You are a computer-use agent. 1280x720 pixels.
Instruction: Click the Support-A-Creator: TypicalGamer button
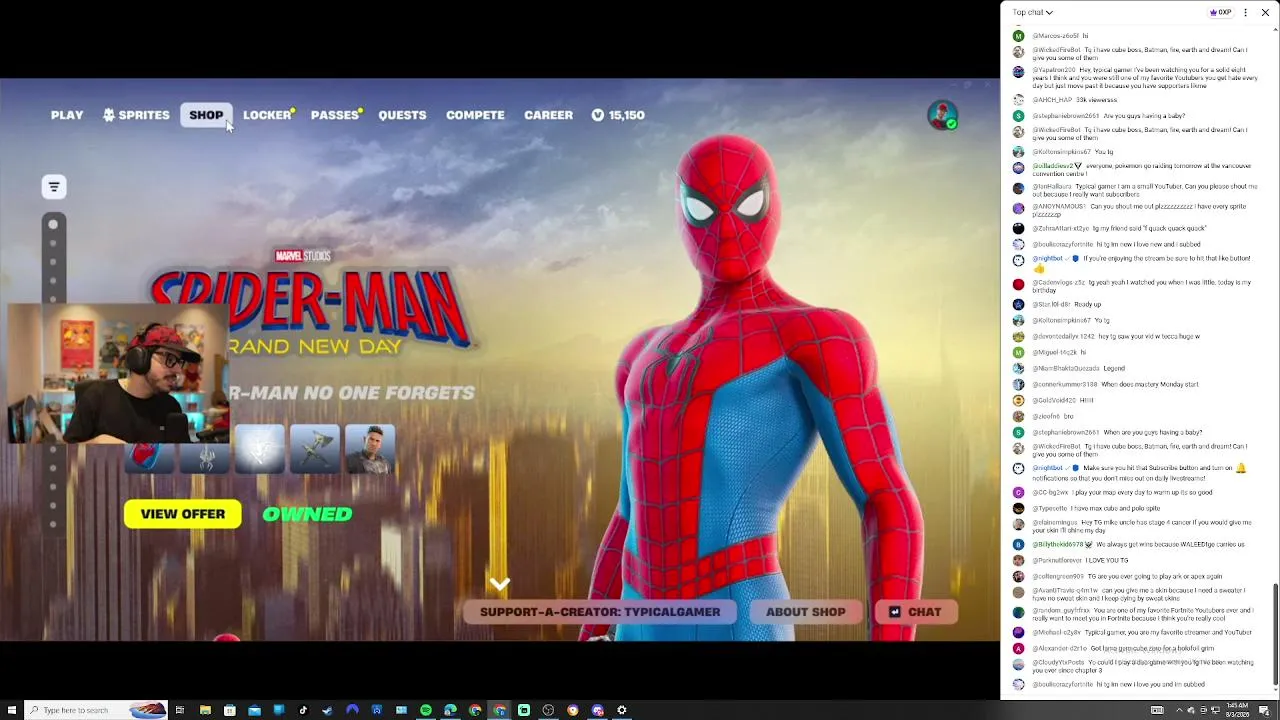(600, 612)
